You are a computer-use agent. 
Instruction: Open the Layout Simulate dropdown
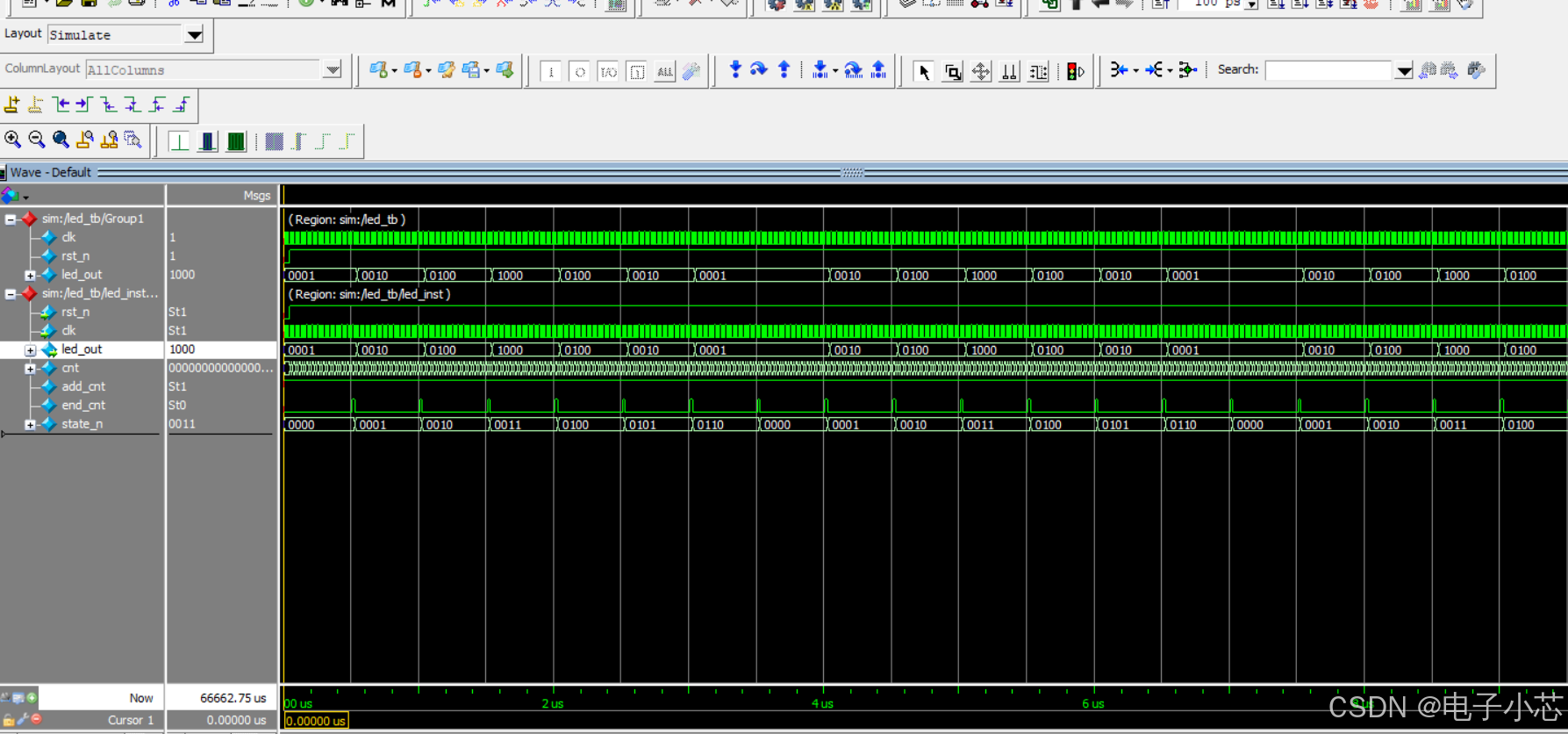click(x=194, y=35)
